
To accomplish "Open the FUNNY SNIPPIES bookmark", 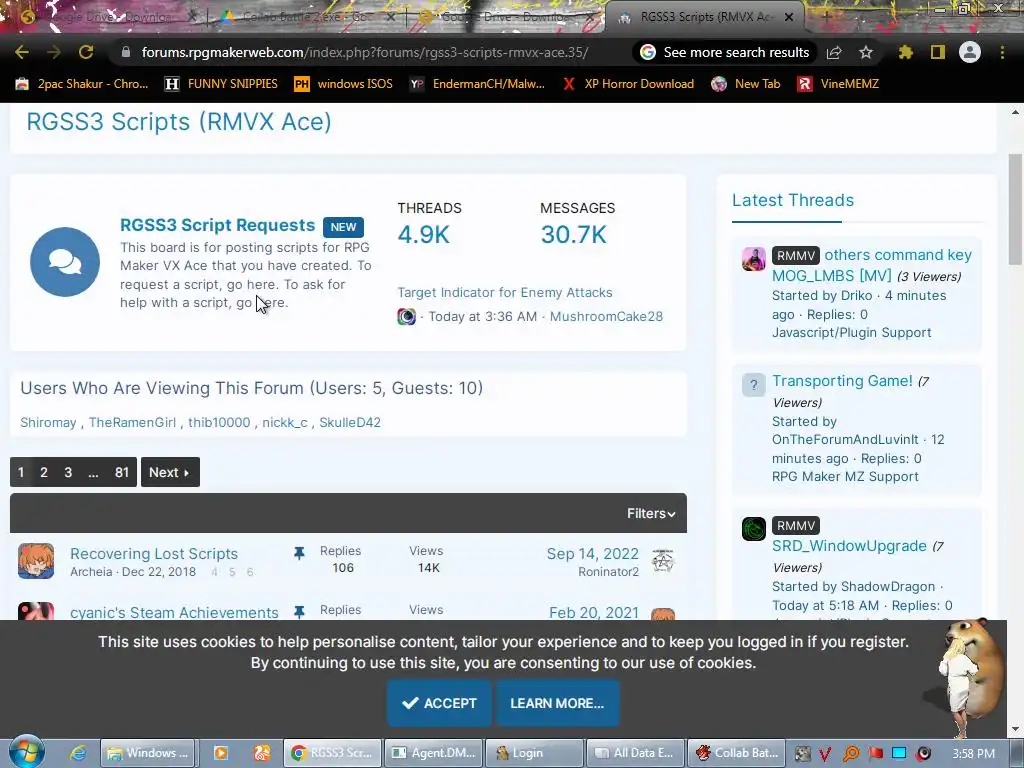I will [221, 84].
